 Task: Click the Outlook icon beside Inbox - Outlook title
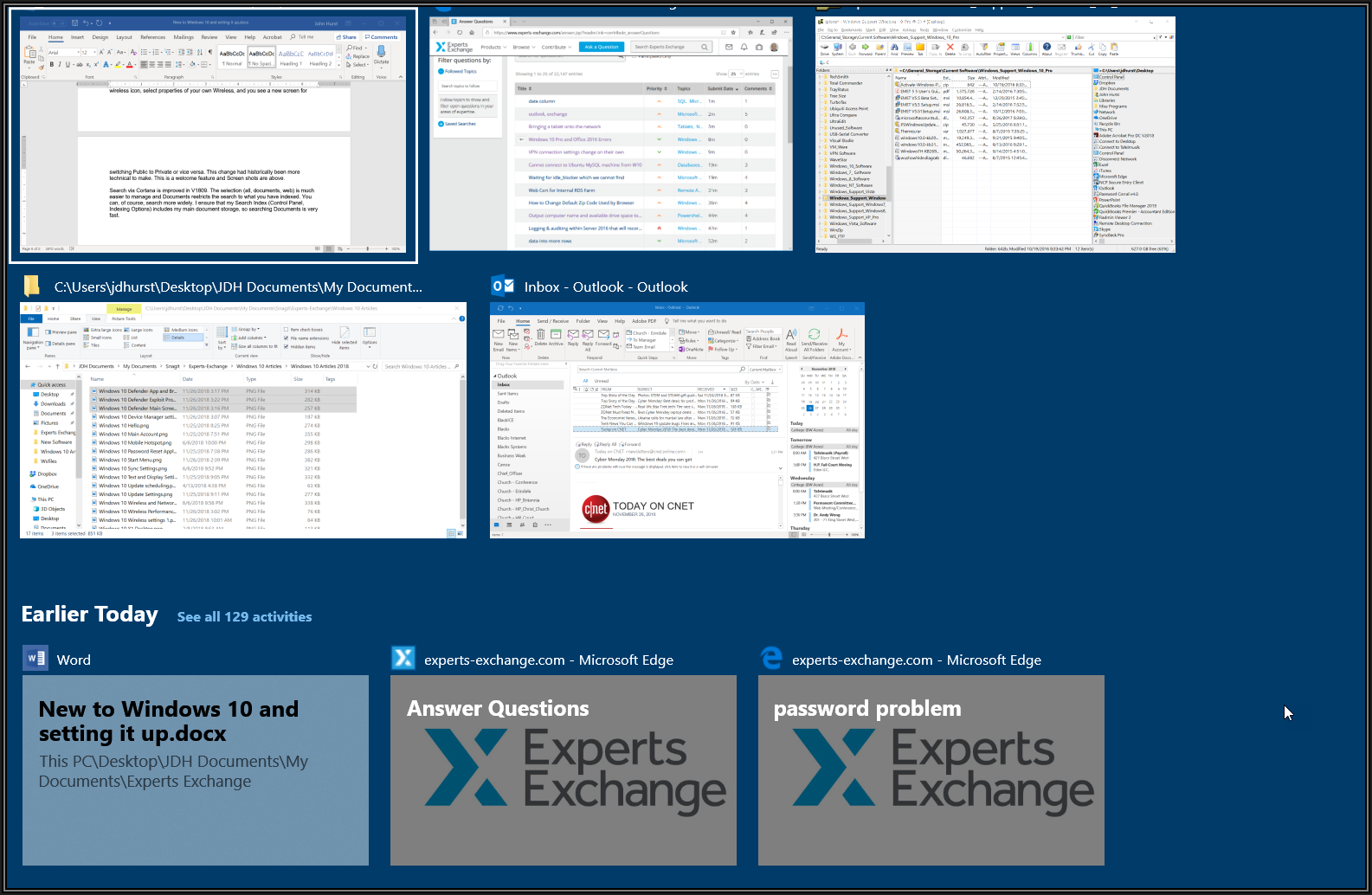click(x=502, y=287)
